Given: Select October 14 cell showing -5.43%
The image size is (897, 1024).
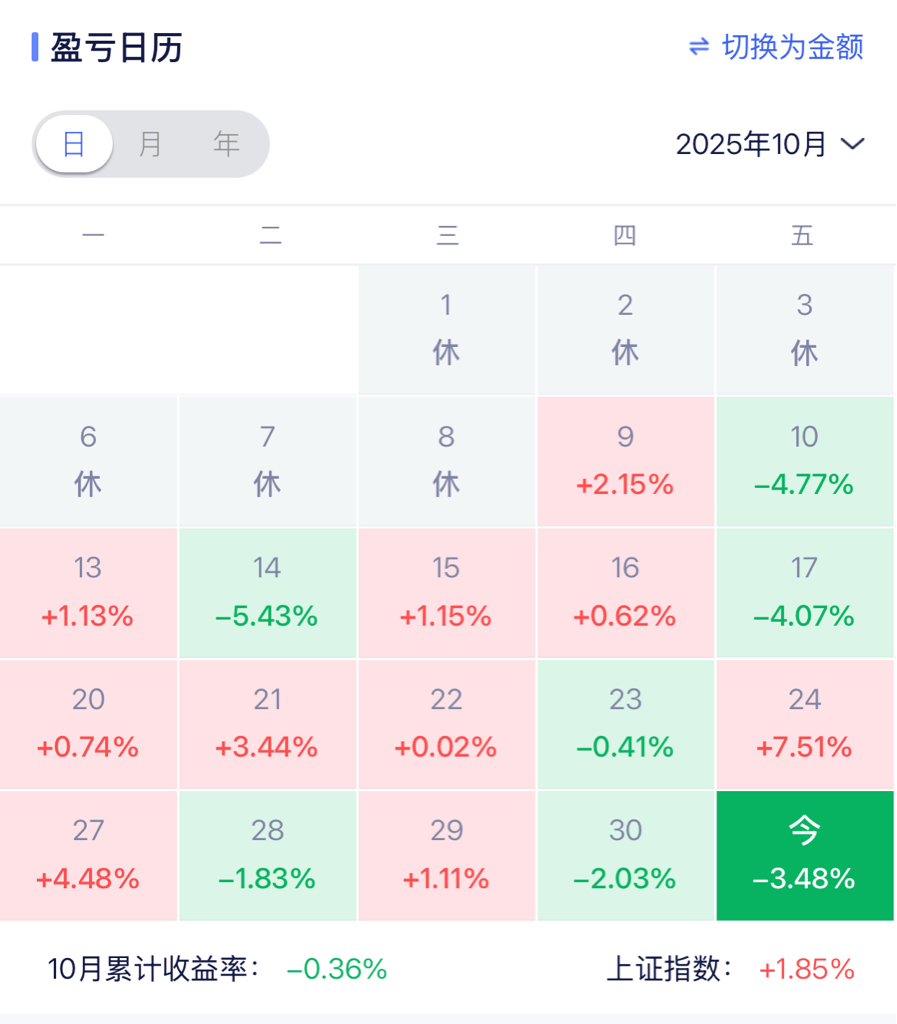Looking at the screenshot, I should pyautogui.click(x=267, y=592).
